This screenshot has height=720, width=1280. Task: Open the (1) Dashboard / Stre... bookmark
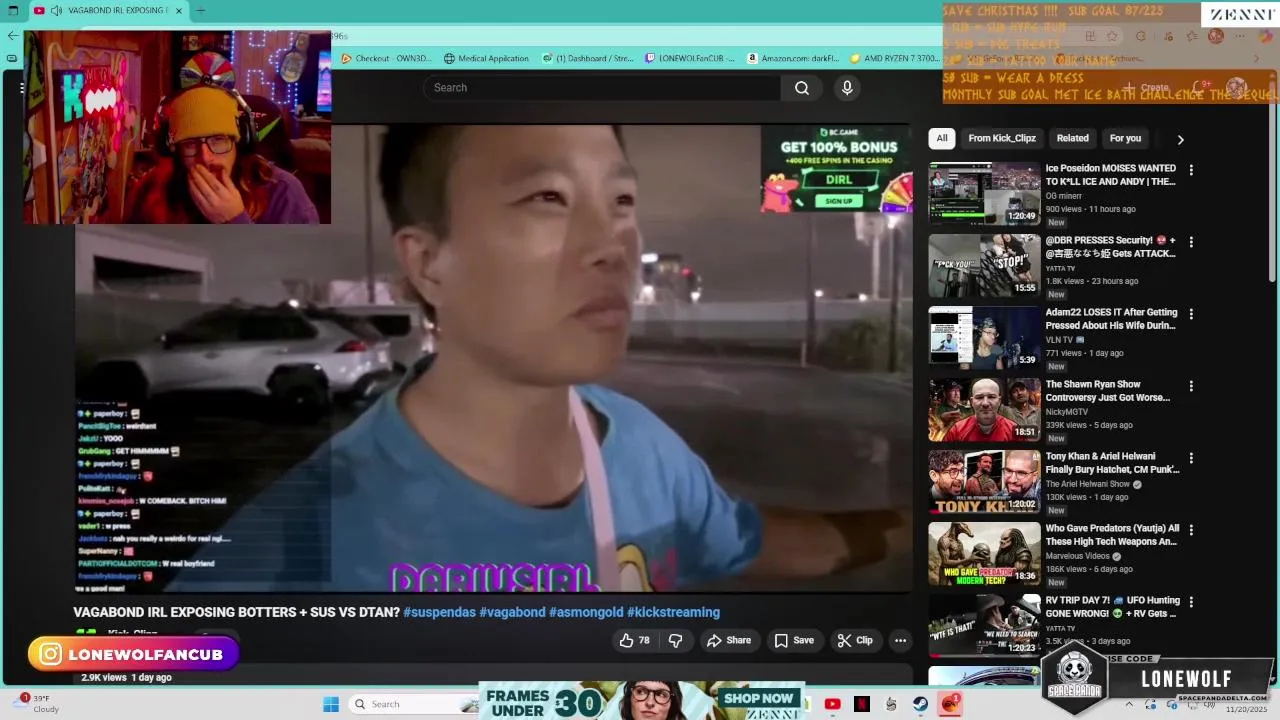click(588, 58)
